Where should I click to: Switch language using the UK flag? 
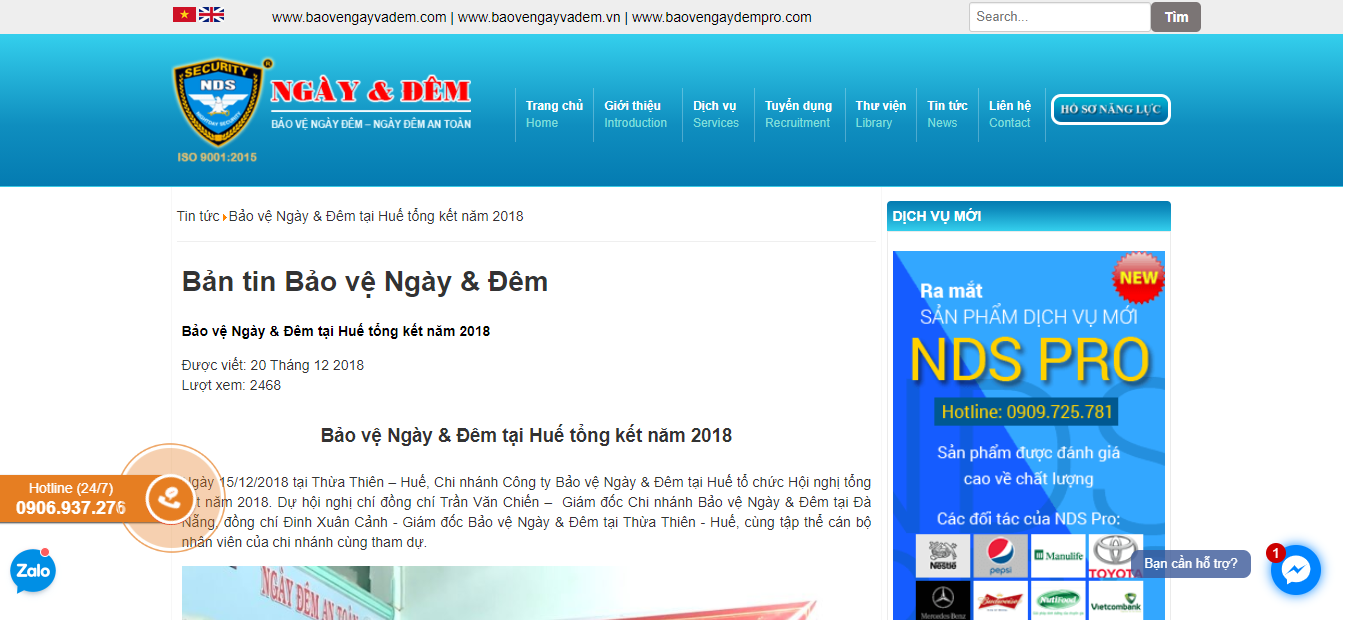(211, 14)
